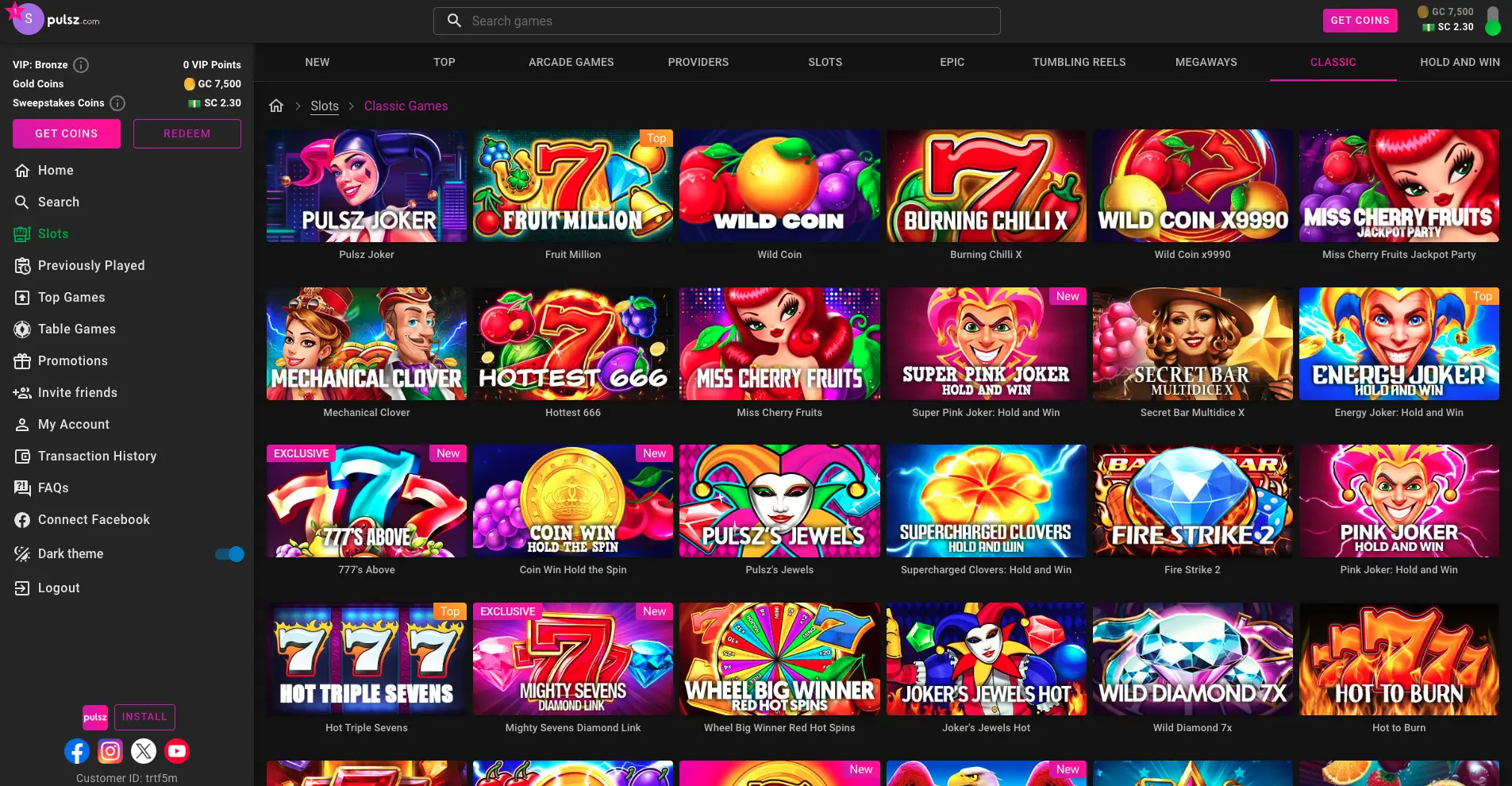Open the Home sidebar icon

22,171
